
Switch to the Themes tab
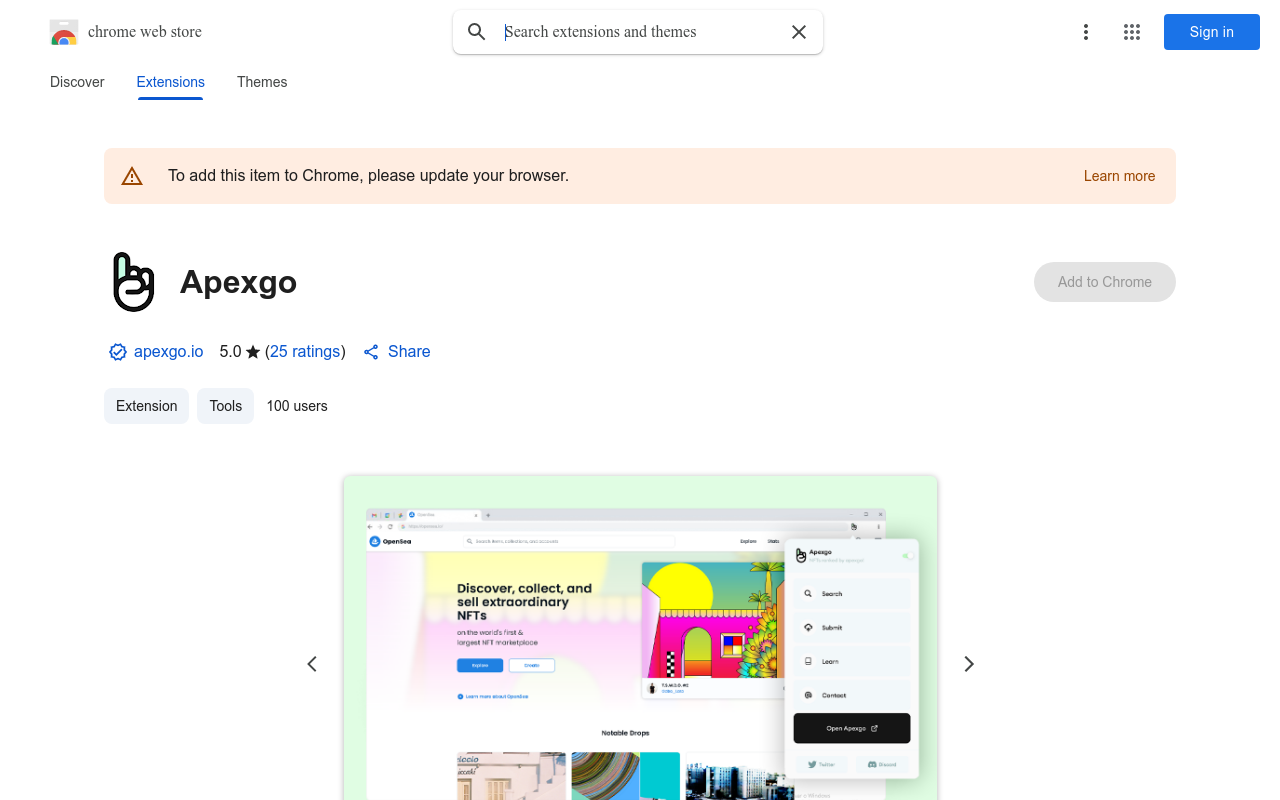click(x=262, y=82)
